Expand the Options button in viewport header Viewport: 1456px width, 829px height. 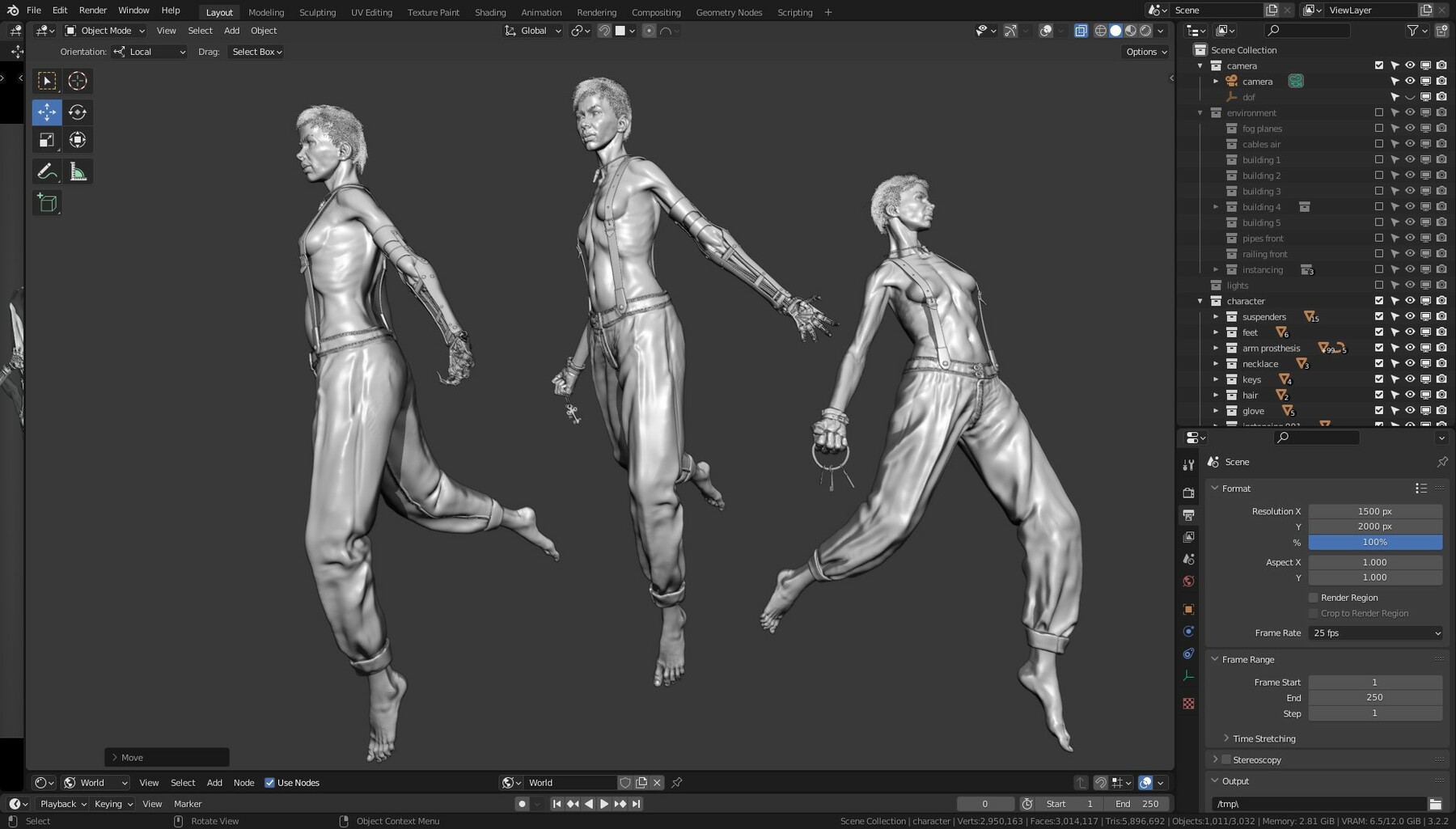(1145, 51)
